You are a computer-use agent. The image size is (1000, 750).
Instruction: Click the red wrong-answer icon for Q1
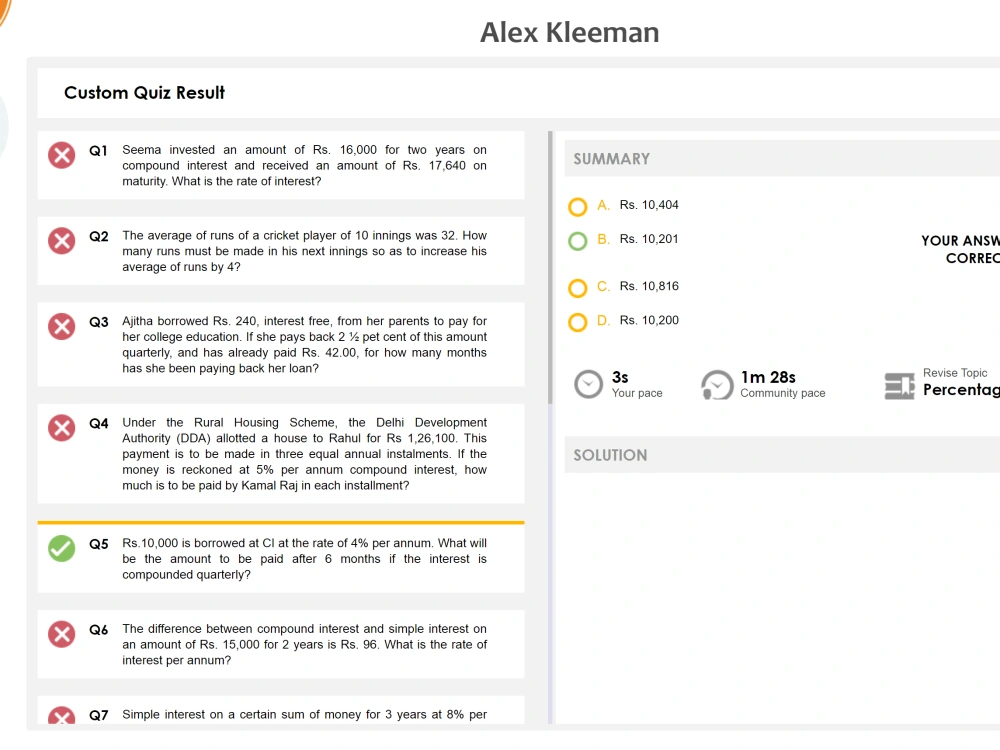point(62,155)
